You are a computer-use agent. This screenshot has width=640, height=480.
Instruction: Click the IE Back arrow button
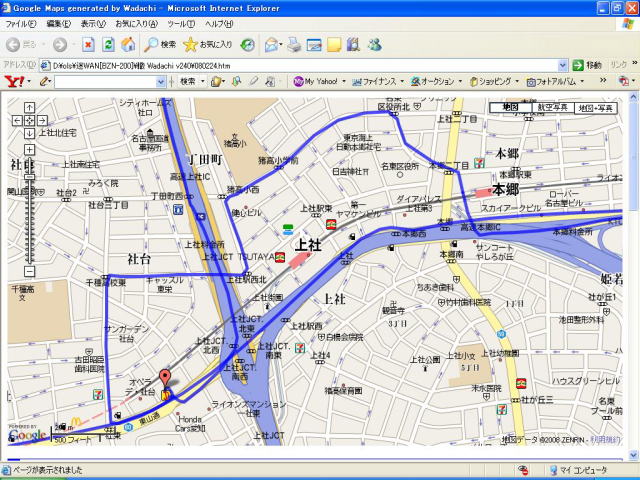[13, 44]
